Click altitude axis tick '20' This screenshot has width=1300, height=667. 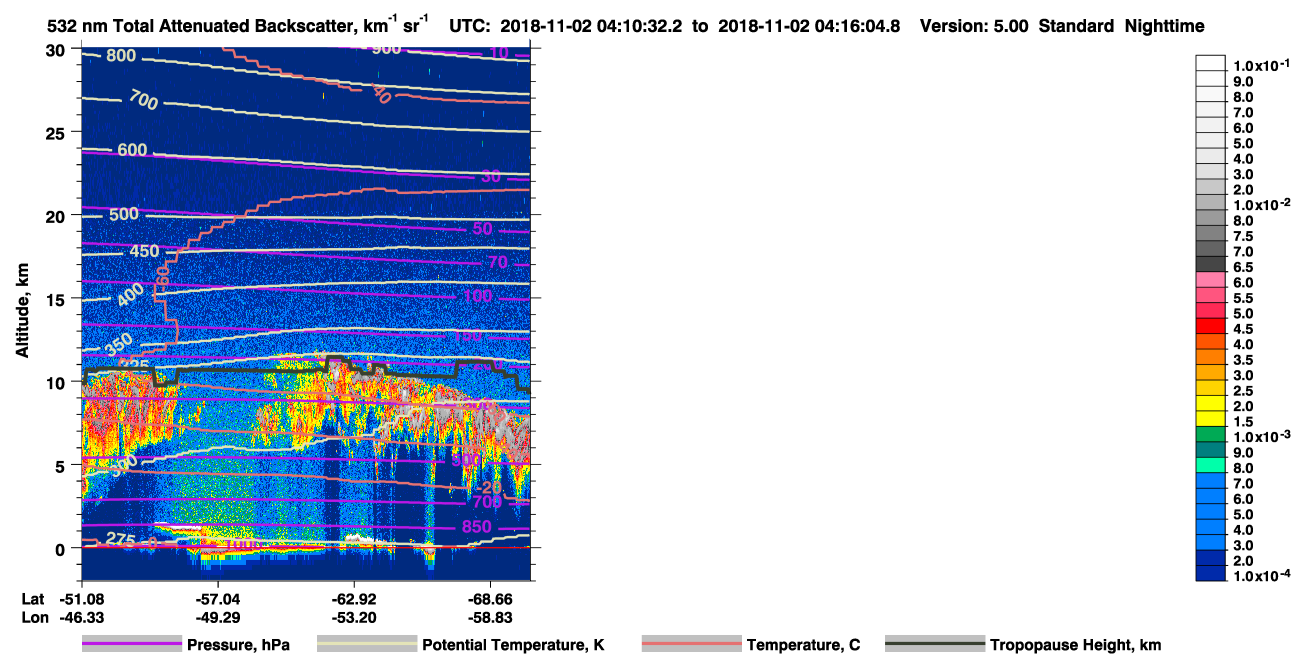(x=55, y=216)
